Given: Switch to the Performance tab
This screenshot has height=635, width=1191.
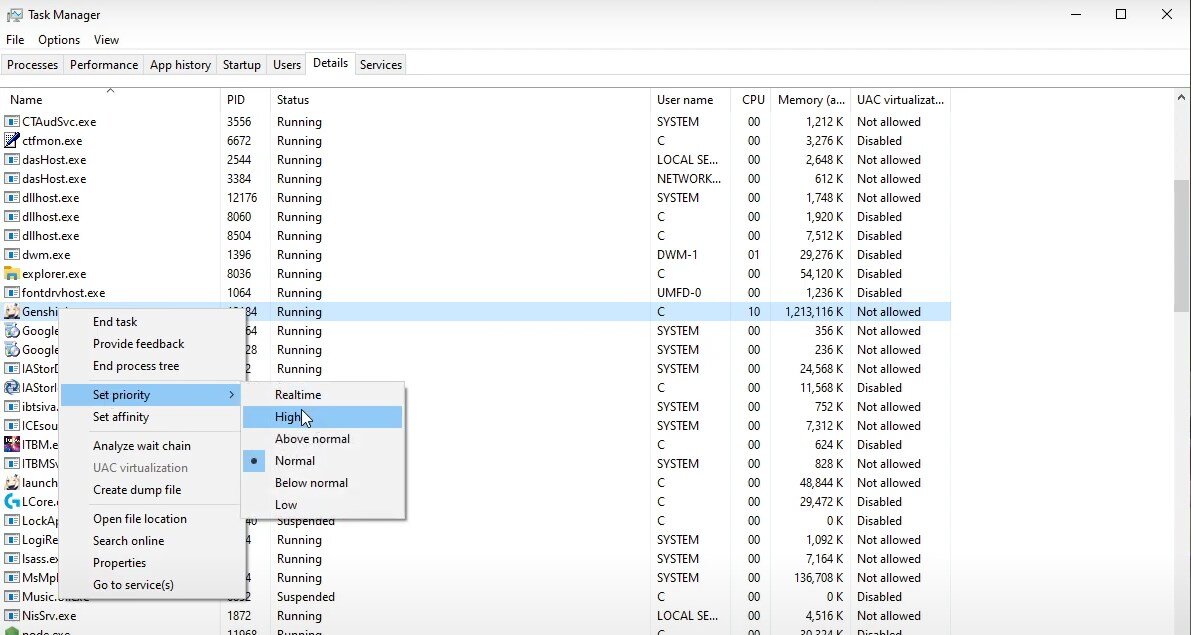Looking at the screenshot, I should (x=104, y=65).
